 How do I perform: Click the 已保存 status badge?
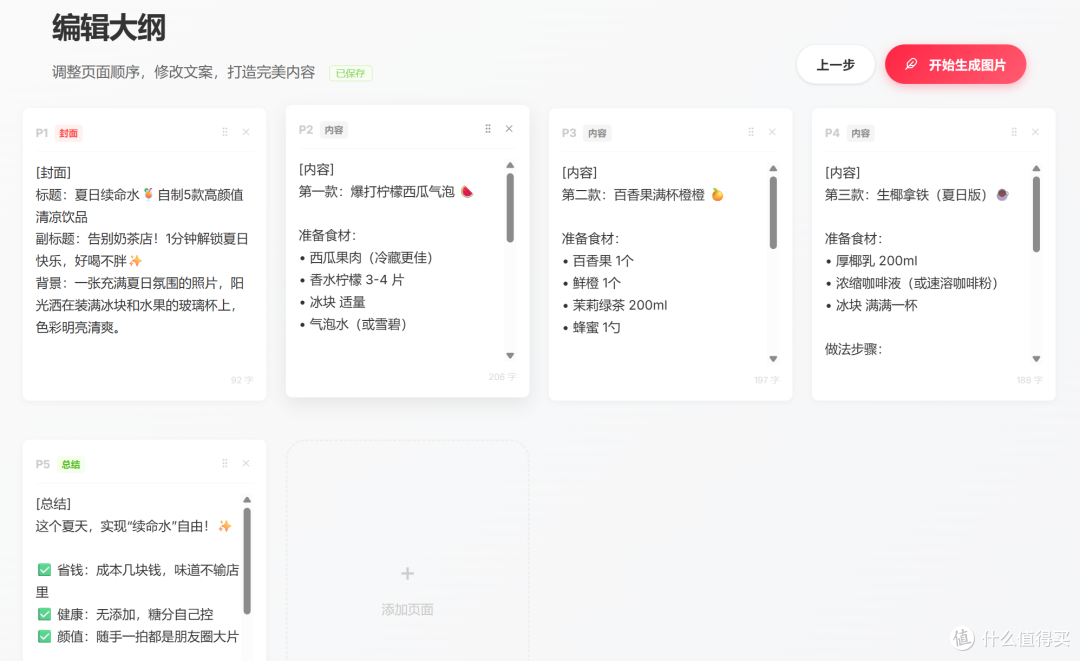[x=351, y=73]
